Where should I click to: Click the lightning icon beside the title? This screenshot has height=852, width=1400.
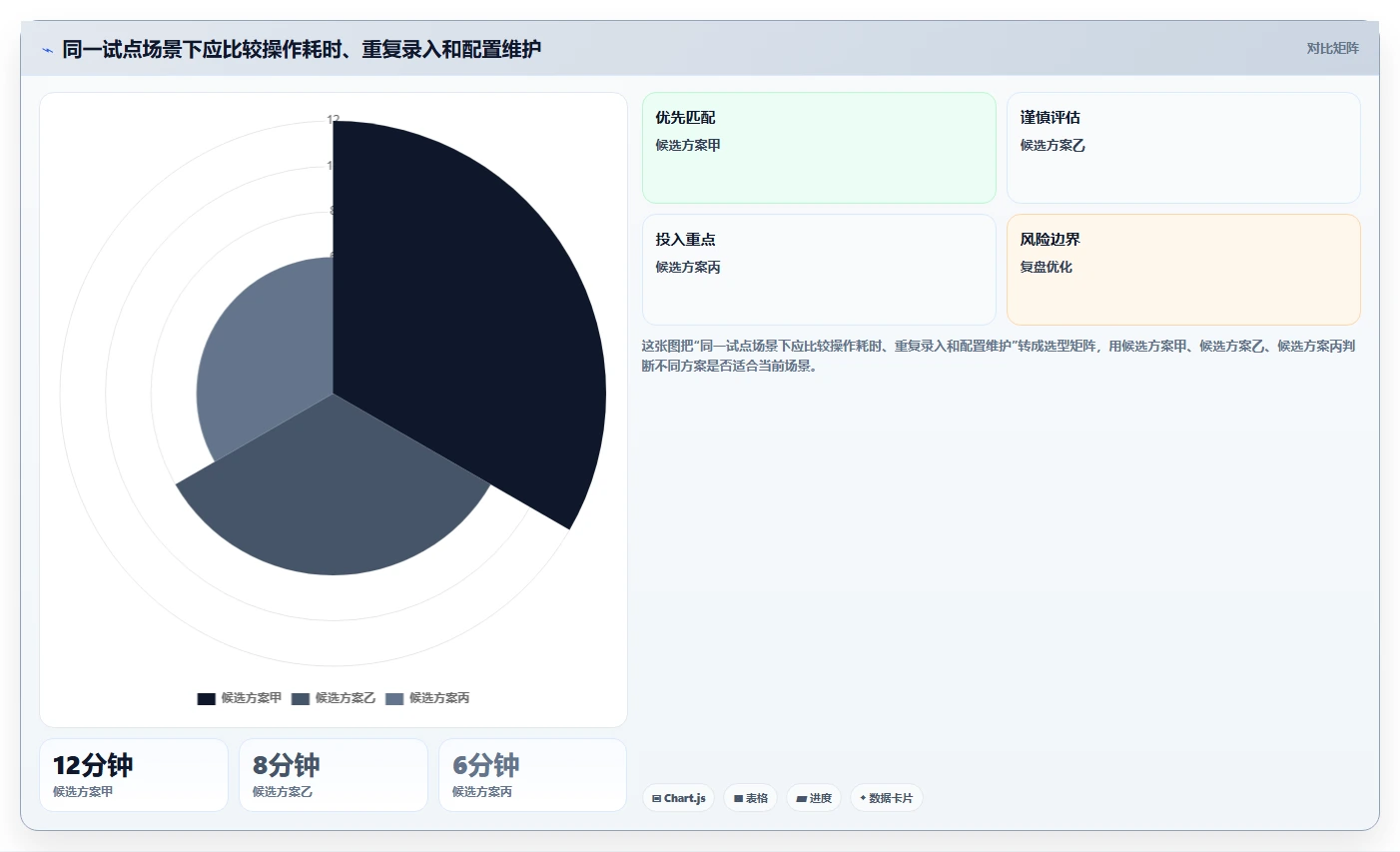point(47,50)
